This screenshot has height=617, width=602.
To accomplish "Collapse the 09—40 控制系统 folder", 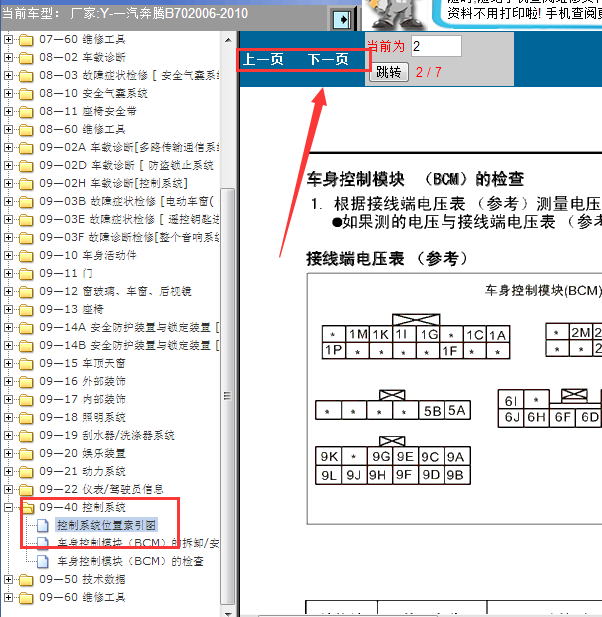I will [8, 508].
